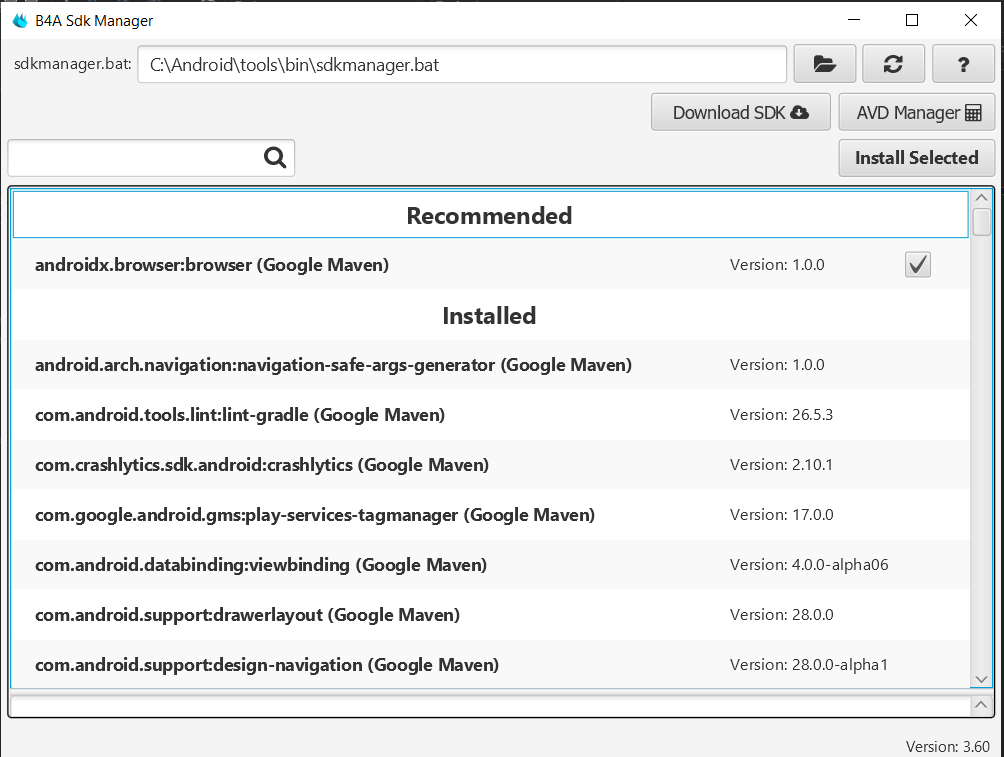
Task: Click the B4A flame app icon
Action: tap(20, 20)
